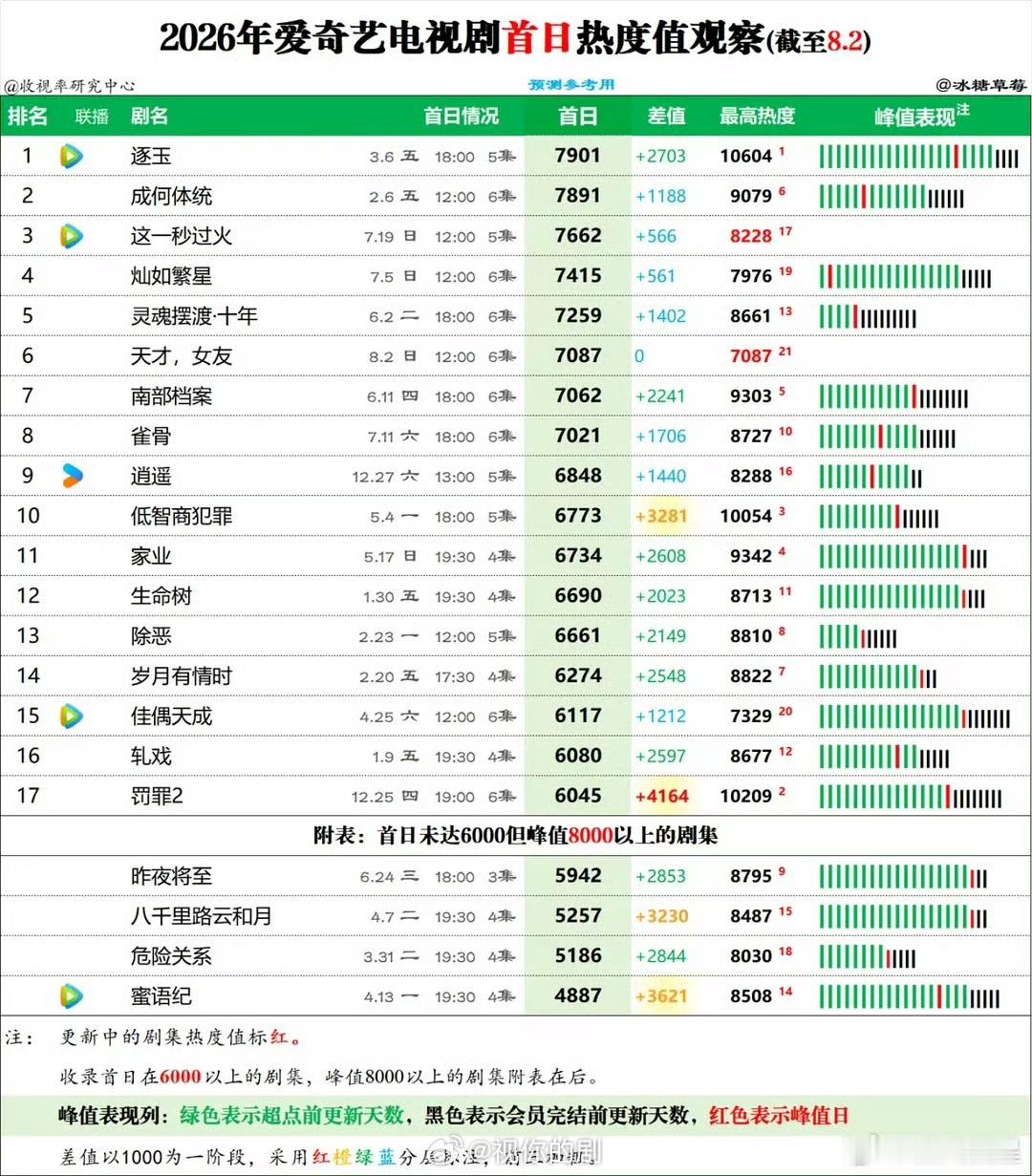This screenshot has width=1032, height=1176.
Task: Click the peak bar chart in 佳偶天成 row
Action: (x=915, y=716)
